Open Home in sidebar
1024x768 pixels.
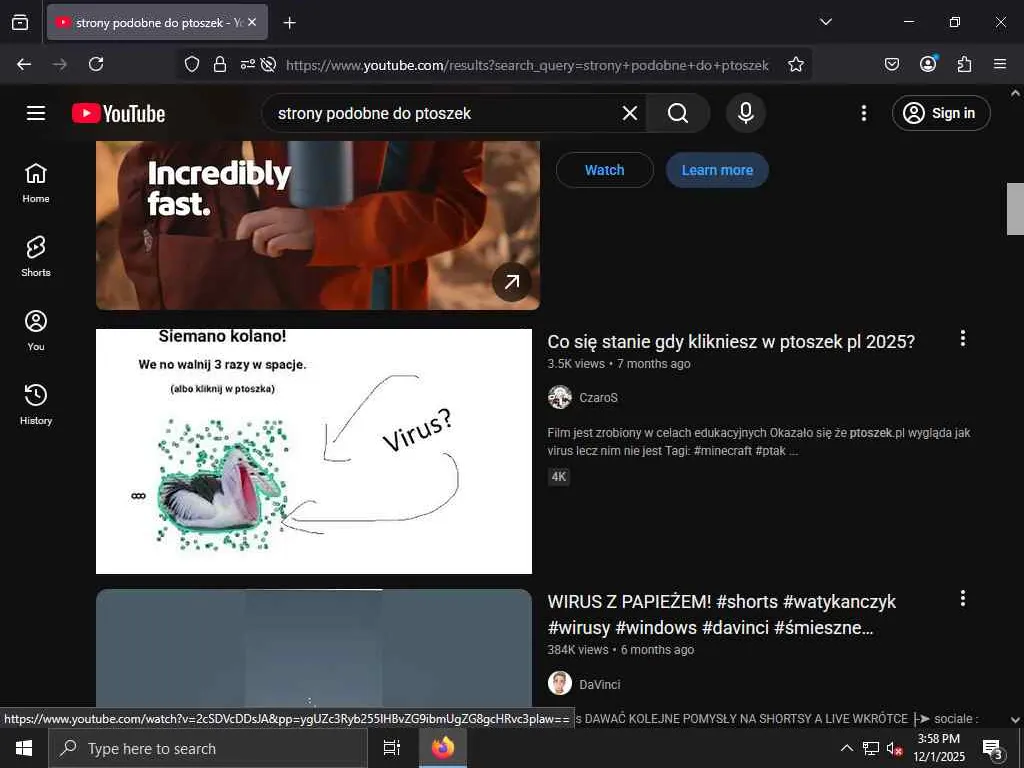36,183
